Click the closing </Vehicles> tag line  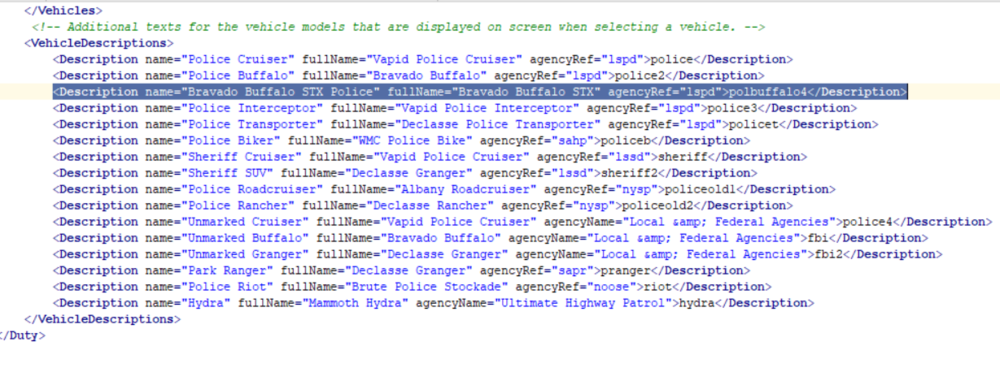(x=62, y=11)
